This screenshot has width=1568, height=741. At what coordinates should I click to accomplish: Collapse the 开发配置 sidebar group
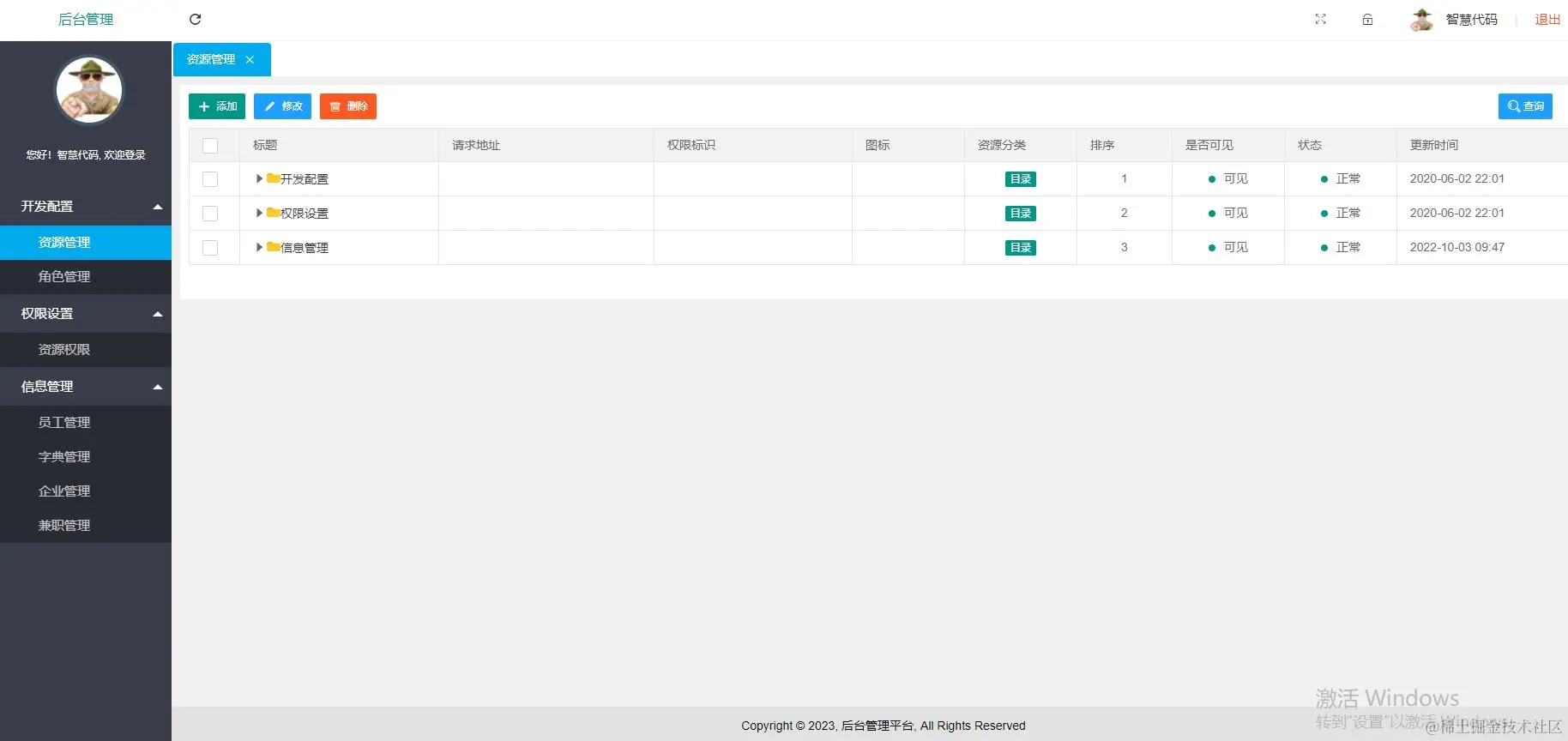click(86, 207)
